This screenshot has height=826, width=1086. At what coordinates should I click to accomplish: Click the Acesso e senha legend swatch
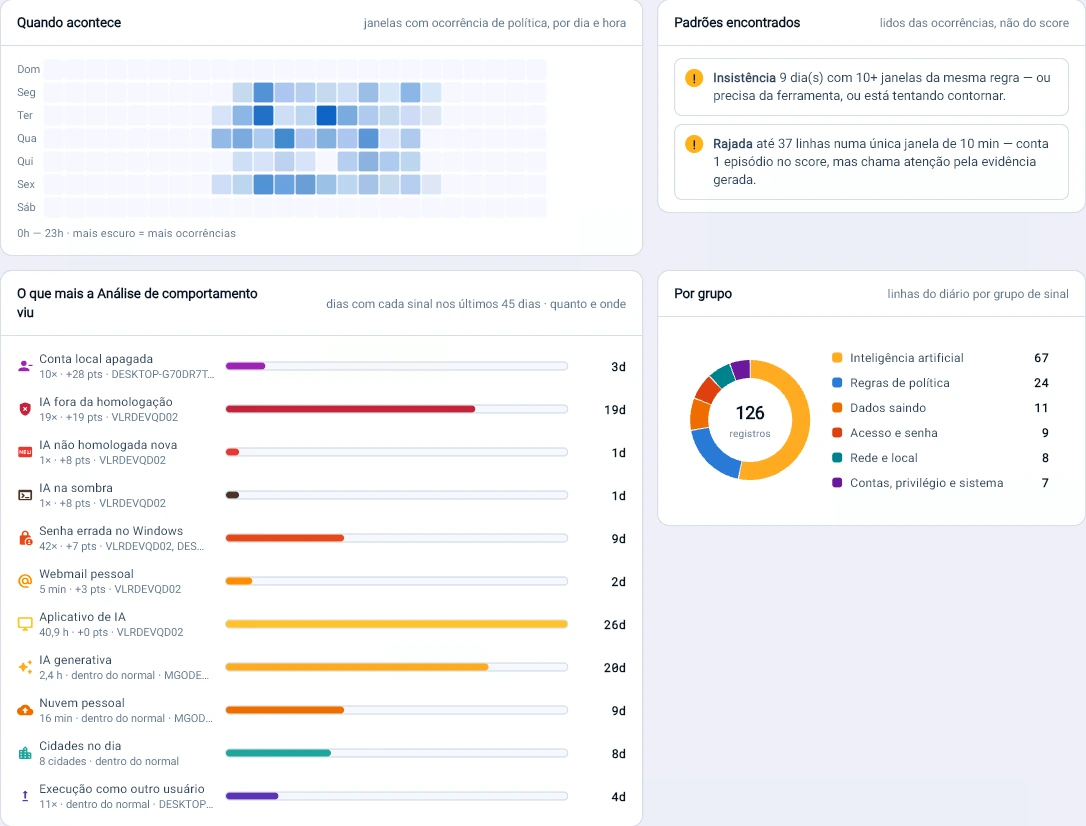click(x=837, y=433)
